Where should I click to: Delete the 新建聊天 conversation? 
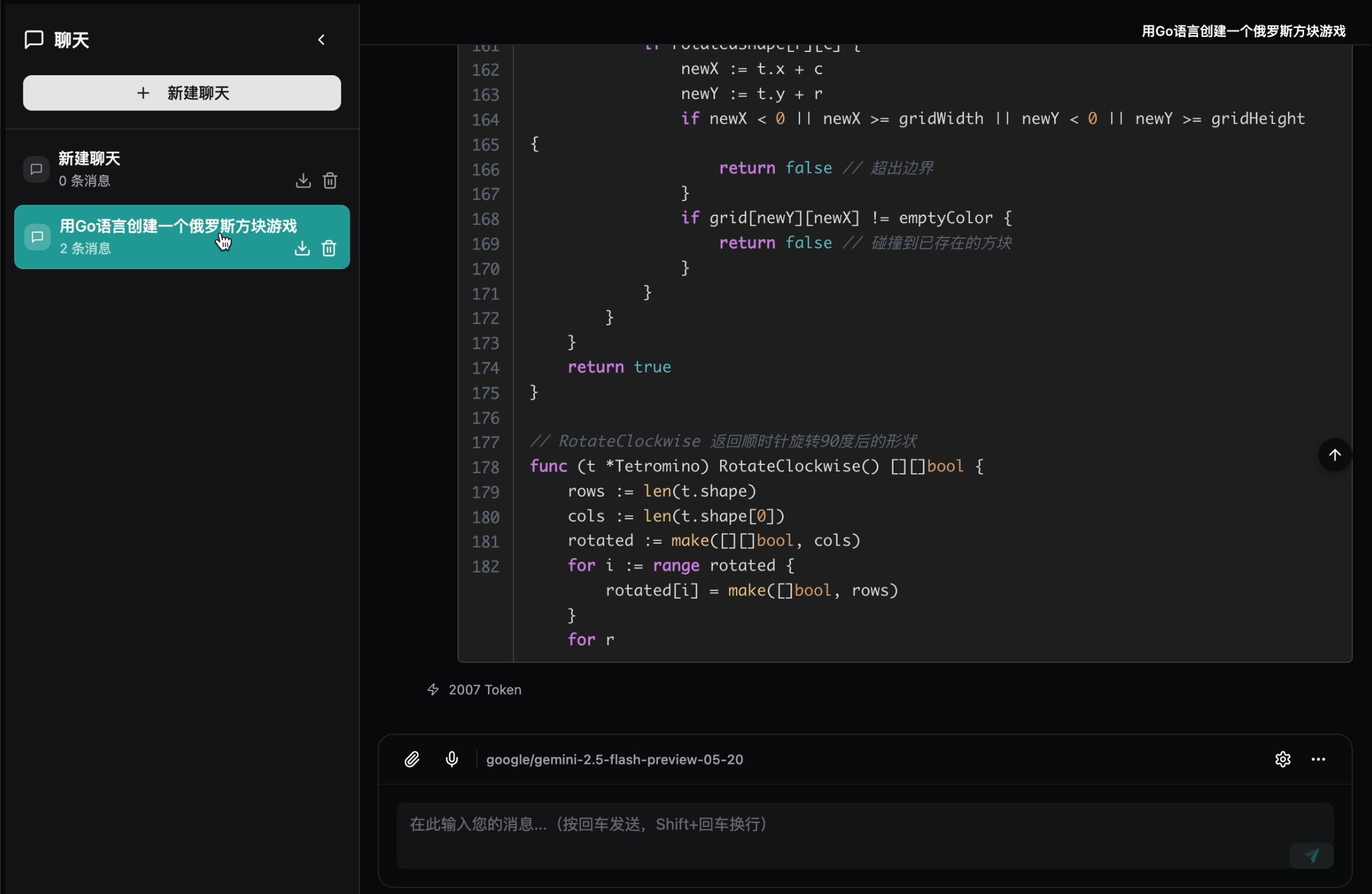point(330,180)
